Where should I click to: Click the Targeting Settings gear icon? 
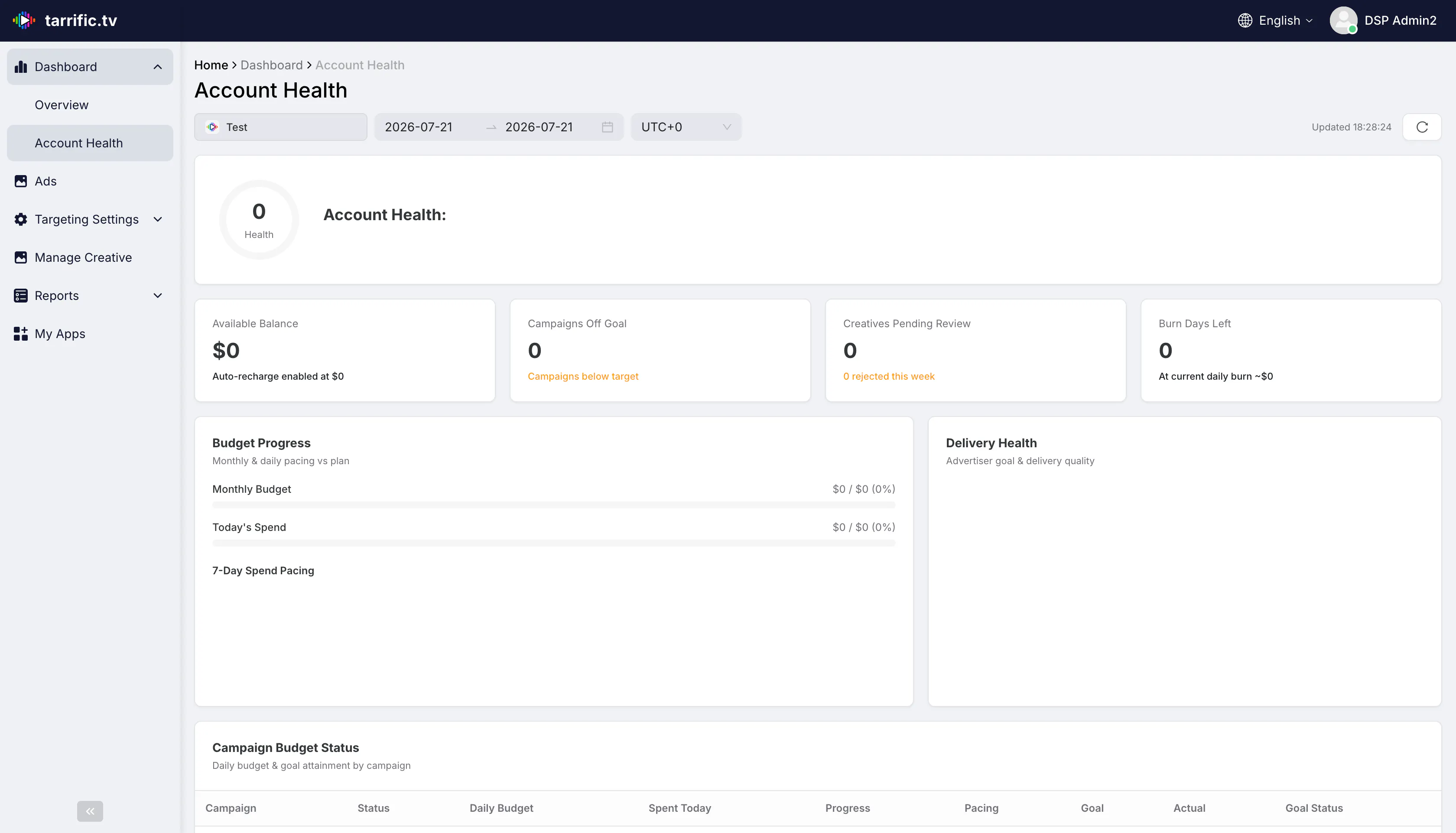tap(21, 220)
